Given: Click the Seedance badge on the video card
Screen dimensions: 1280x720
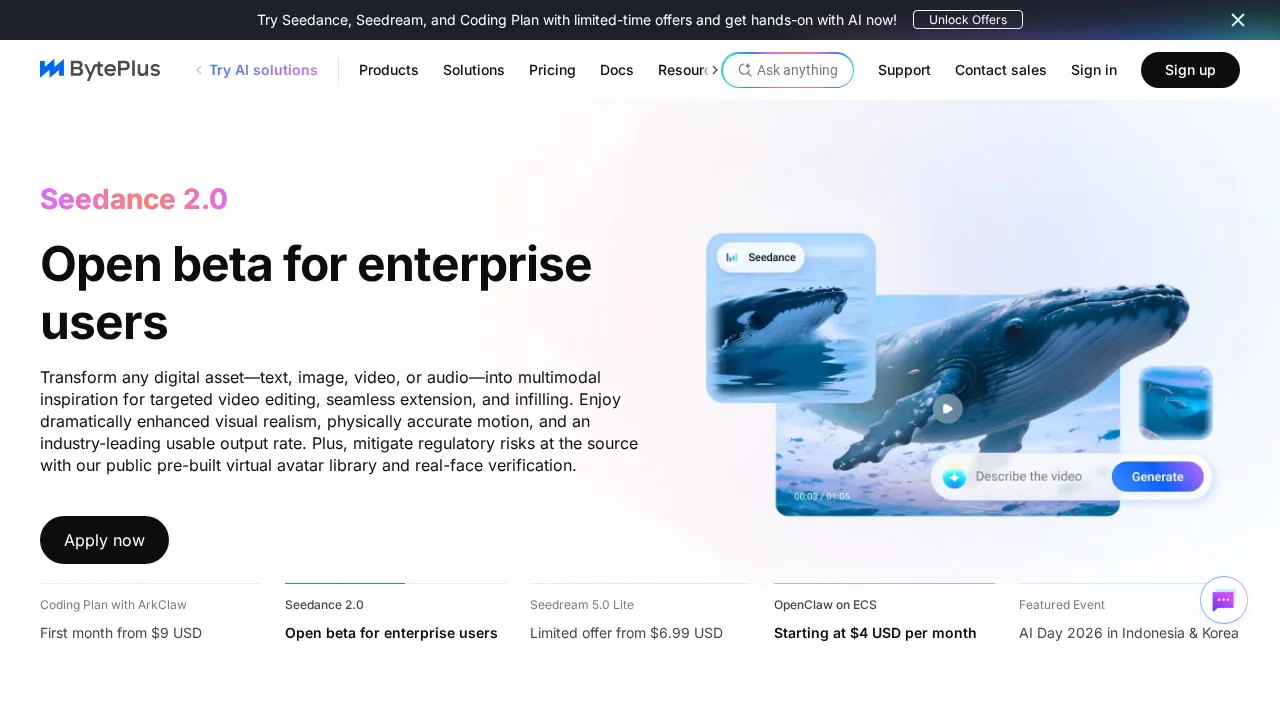Looking at the screenshot, I should point(761,257).
